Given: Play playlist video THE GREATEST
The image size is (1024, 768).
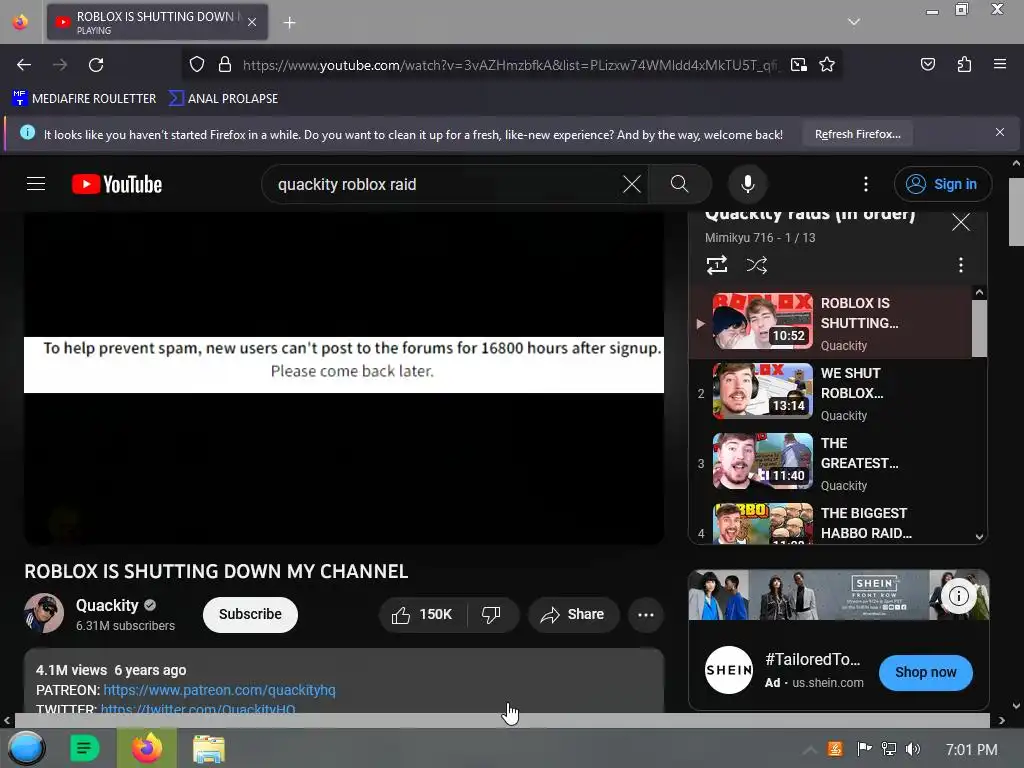Looking at the screenshot, I should 831,463.
